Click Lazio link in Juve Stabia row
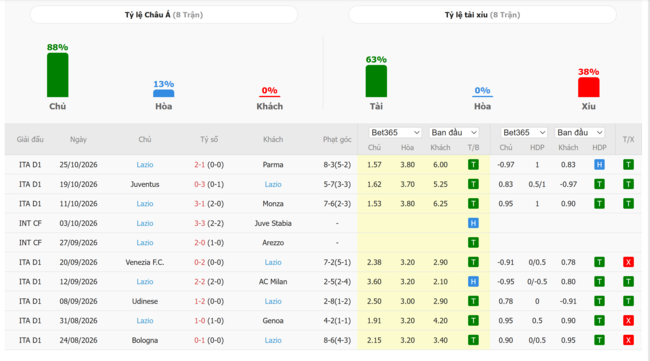This screenshot has height=361, width=650. 145,223
